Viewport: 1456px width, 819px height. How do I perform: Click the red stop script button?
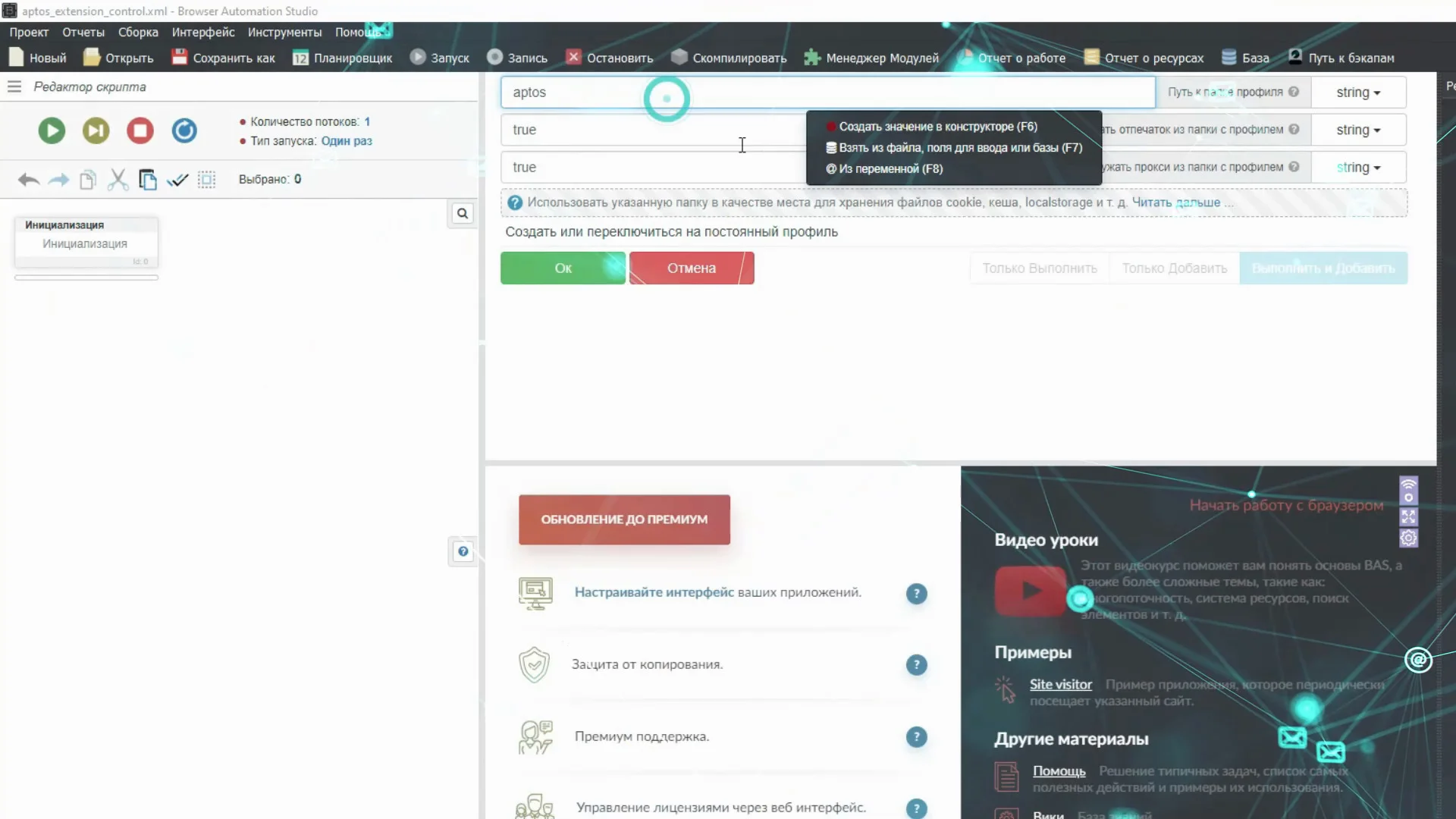[x=140, y=131]
